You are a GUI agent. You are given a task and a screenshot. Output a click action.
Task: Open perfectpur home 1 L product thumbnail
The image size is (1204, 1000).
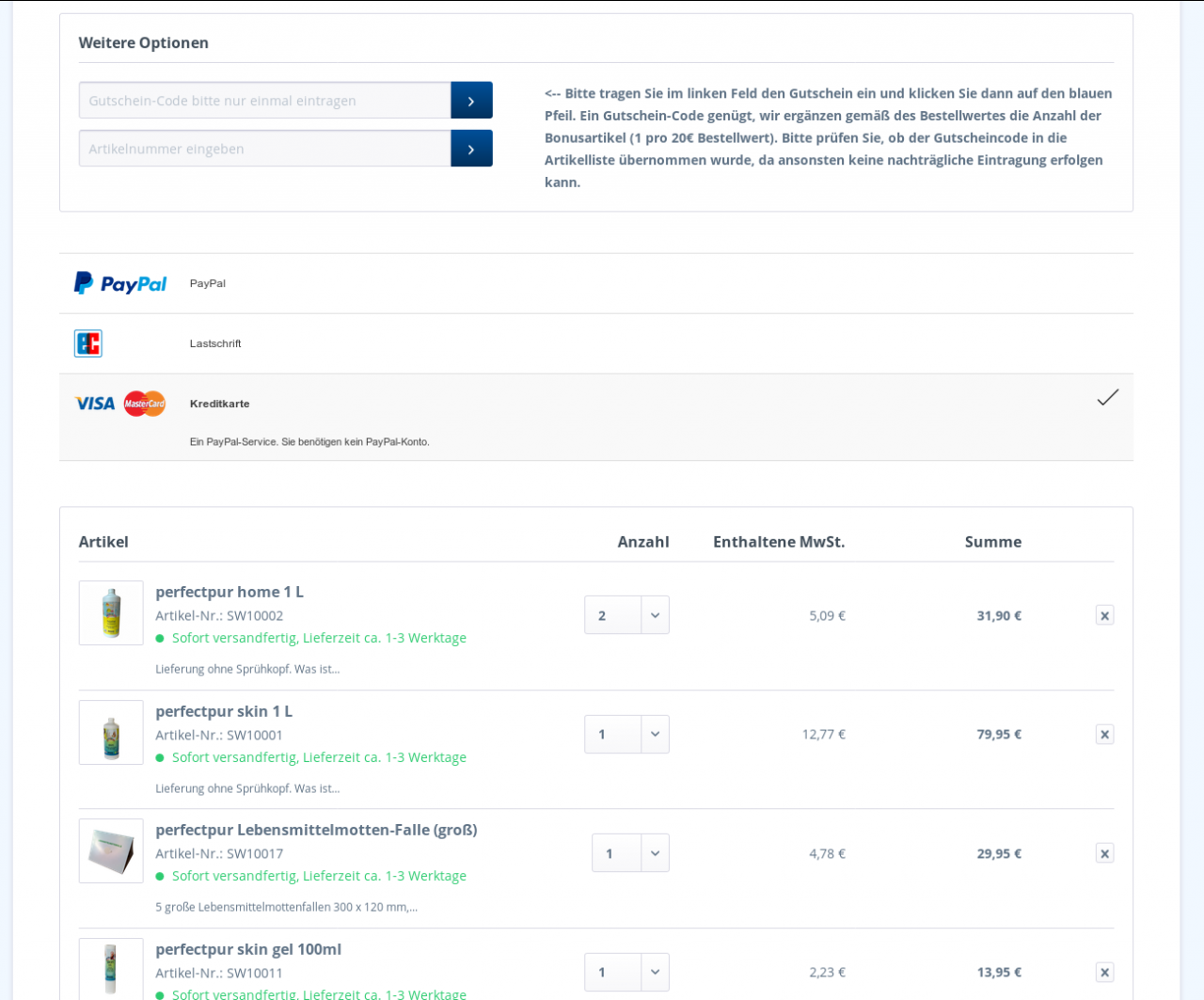pos(111,612)
